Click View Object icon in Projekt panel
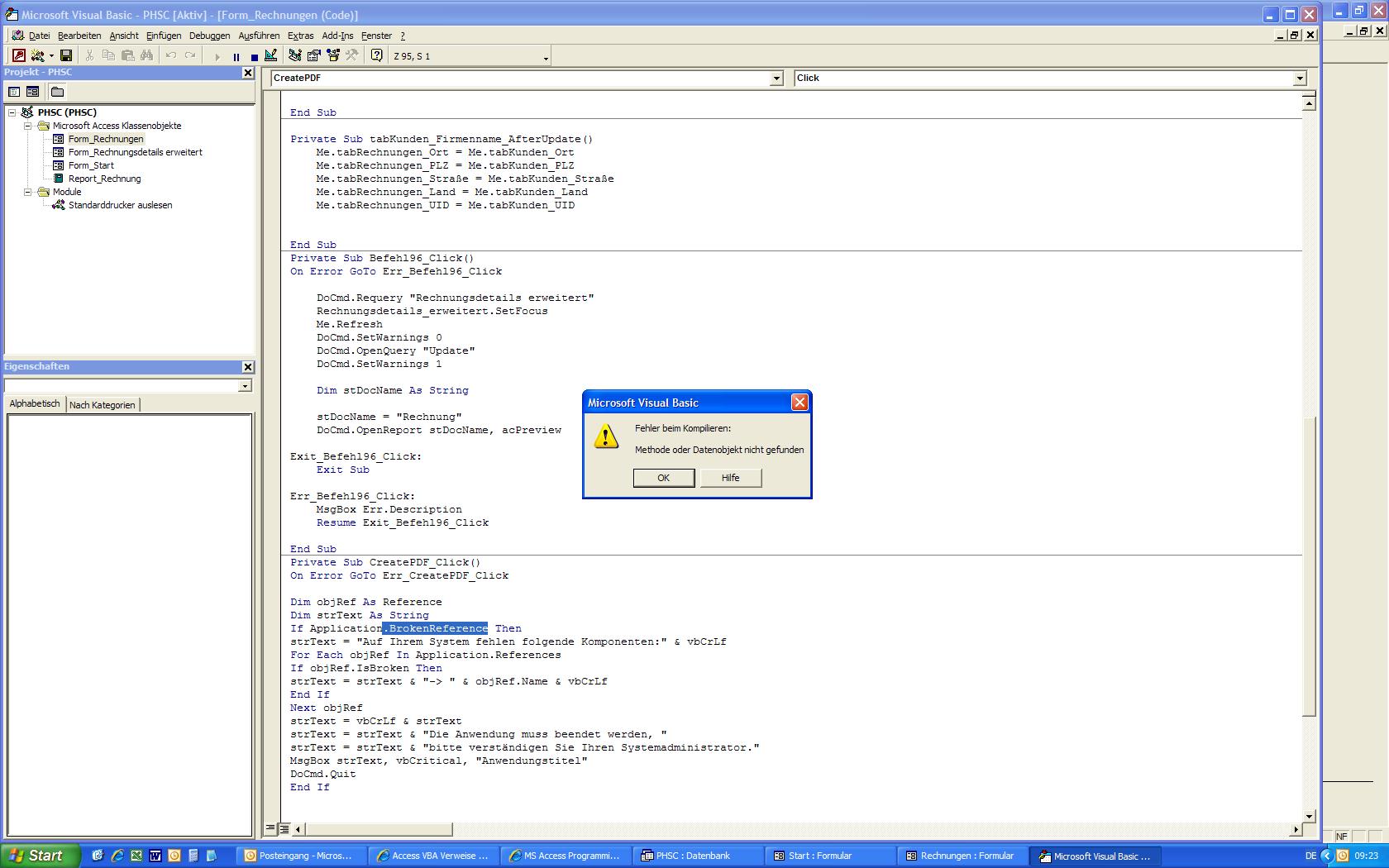 (x=32, y=92)
